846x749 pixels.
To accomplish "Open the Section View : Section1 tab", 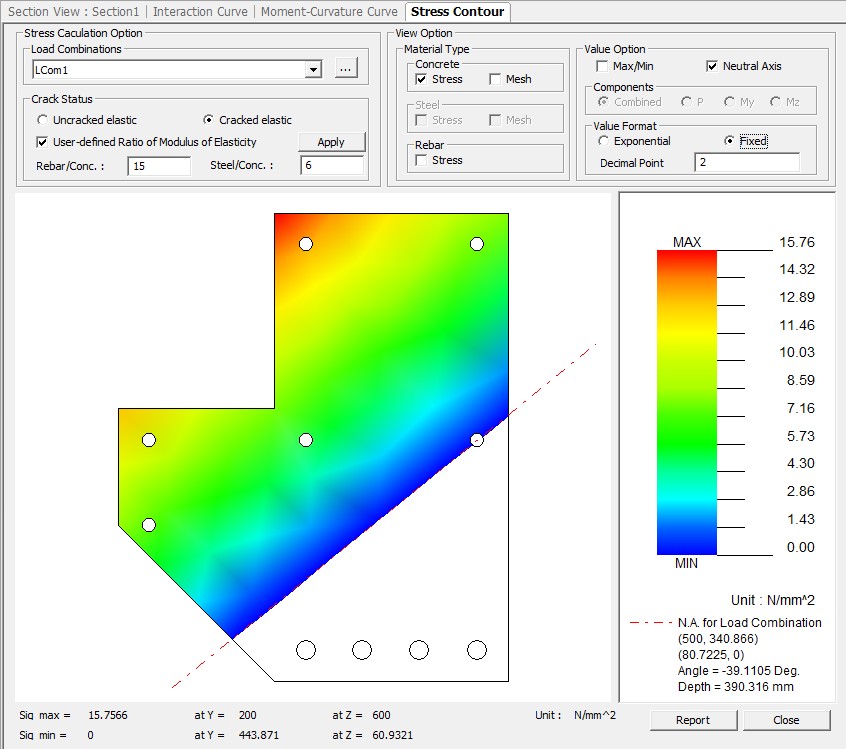I will (x=73, y=12).
